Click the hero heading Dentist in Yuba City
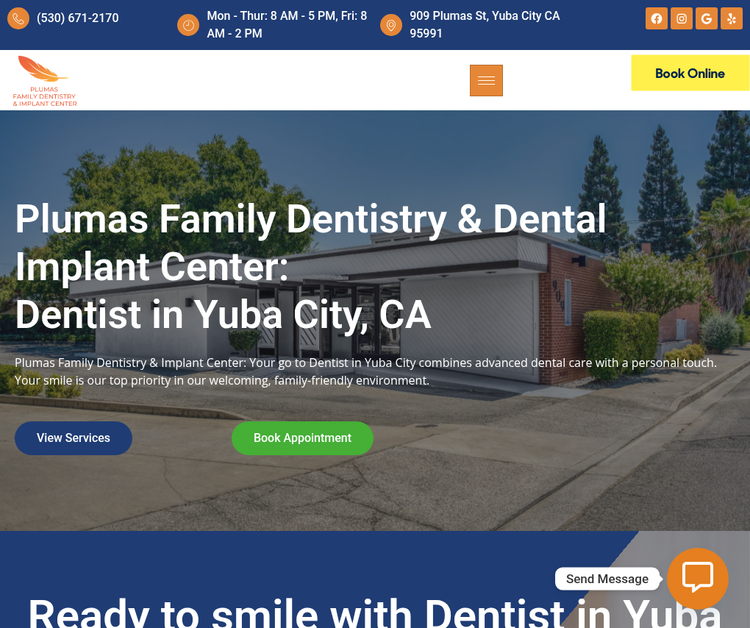750x628 pixels. 223,315
